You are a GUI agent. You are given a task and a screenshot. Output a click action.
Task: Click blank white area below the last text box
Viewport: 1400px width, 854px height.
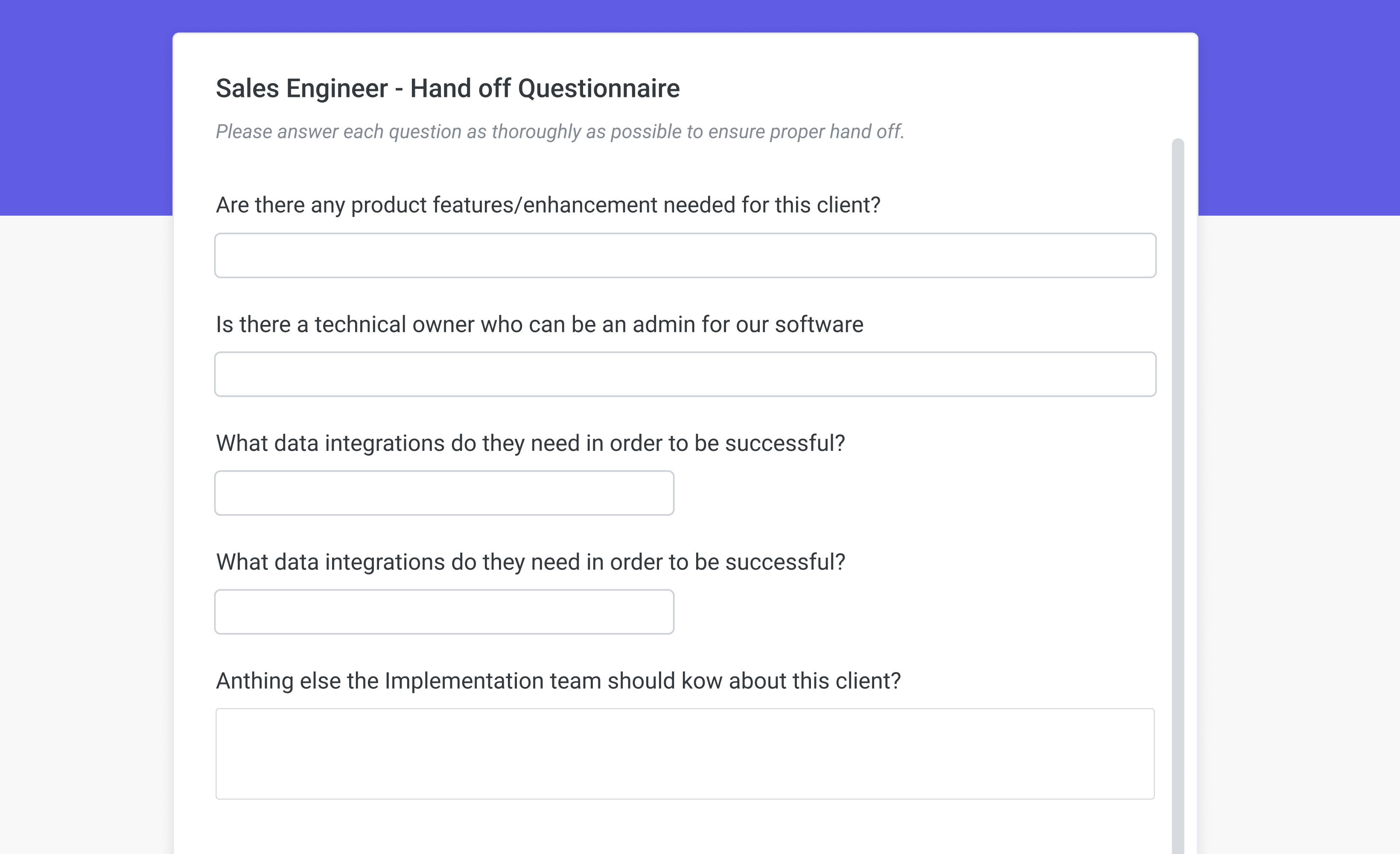tap(685, 827)
